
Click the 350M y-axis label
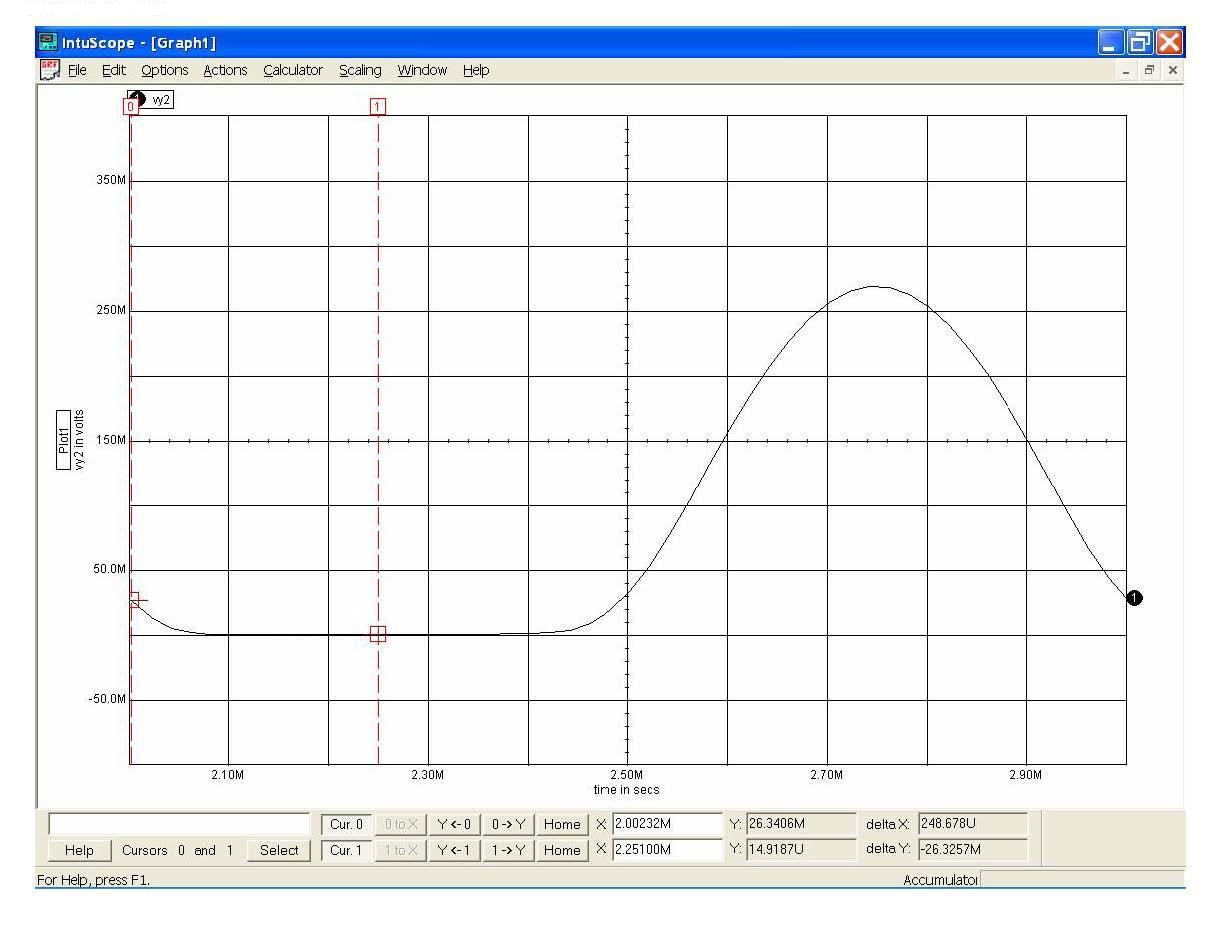point(112,180)
